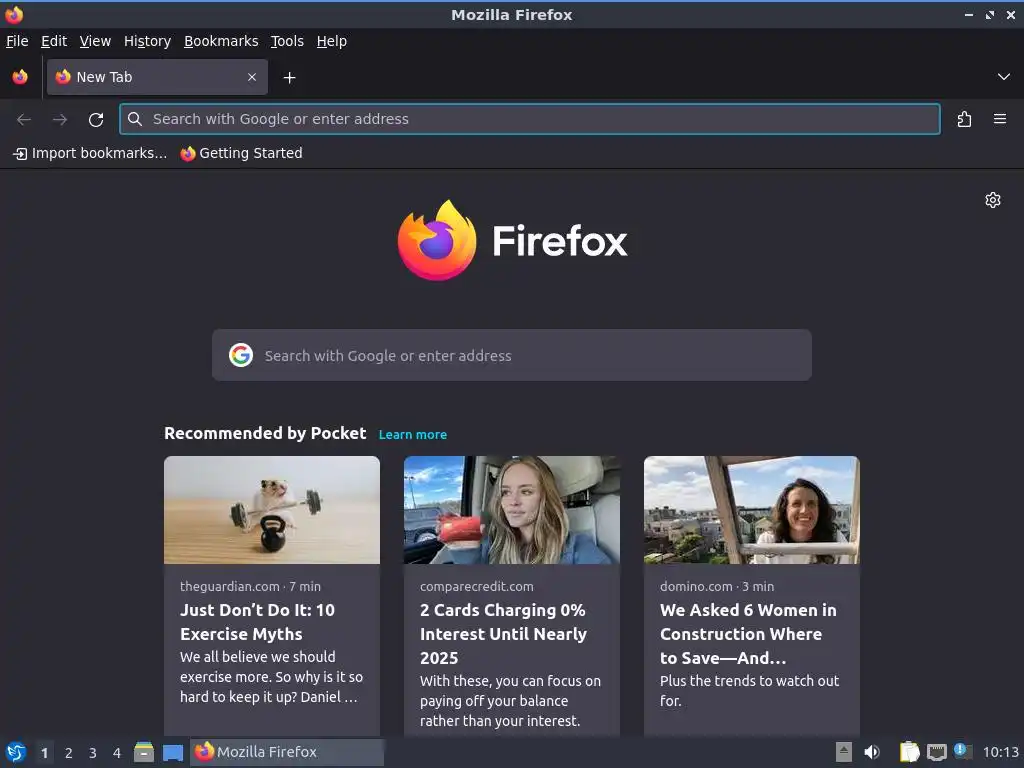Open the Pocket Learn more link
The image size is (1024, 768).
pos(413,435)
